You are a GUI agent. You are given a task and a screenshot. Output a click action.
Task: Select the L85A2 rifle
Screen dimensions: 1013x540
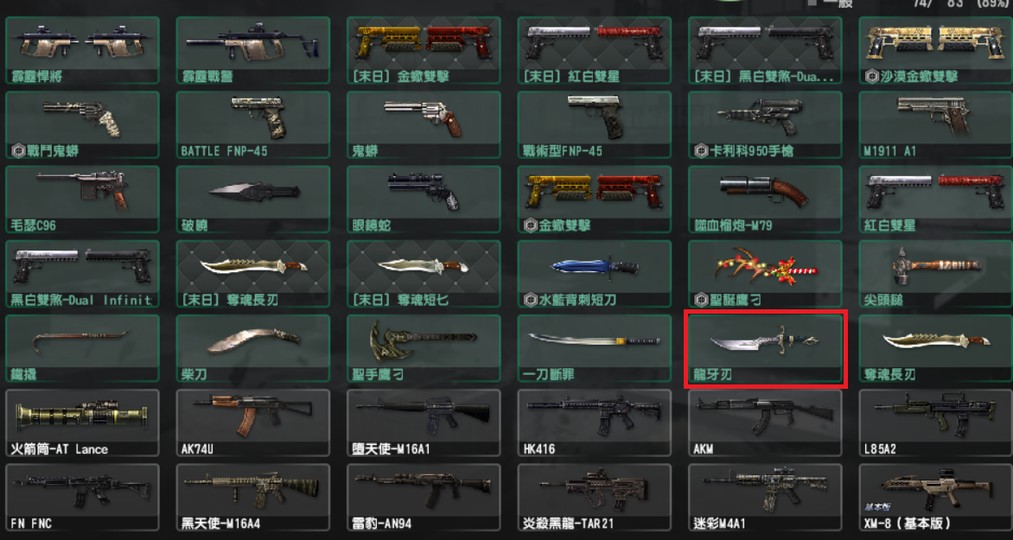click(935, 423)
